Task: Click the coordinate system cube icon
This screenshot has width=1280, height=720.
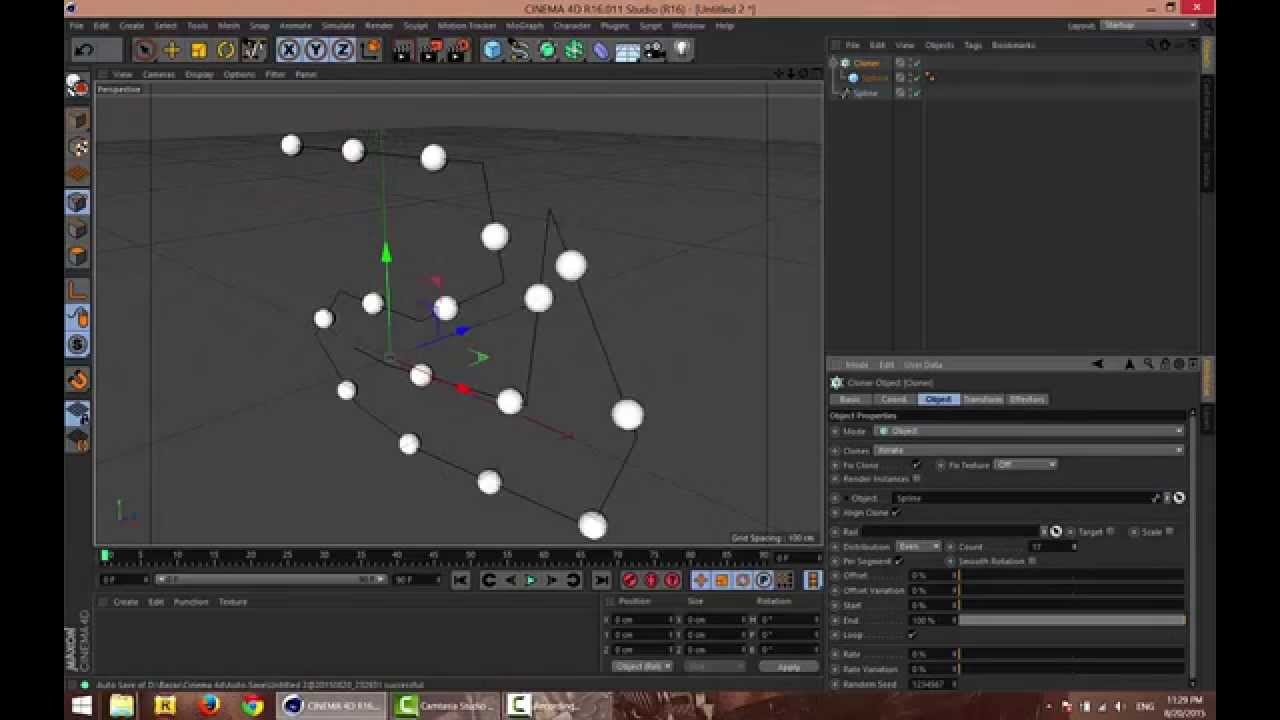Action: point(370,49)
